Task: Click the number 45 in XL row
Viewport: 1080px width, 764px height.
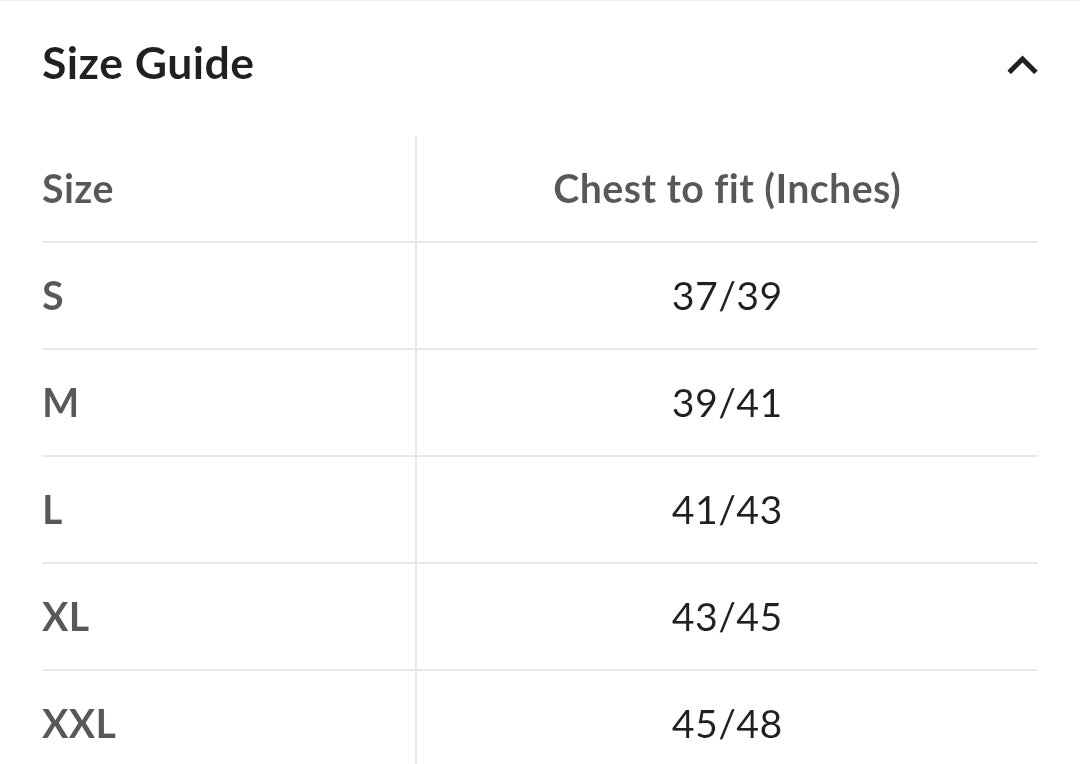Action: coord(759,617)
